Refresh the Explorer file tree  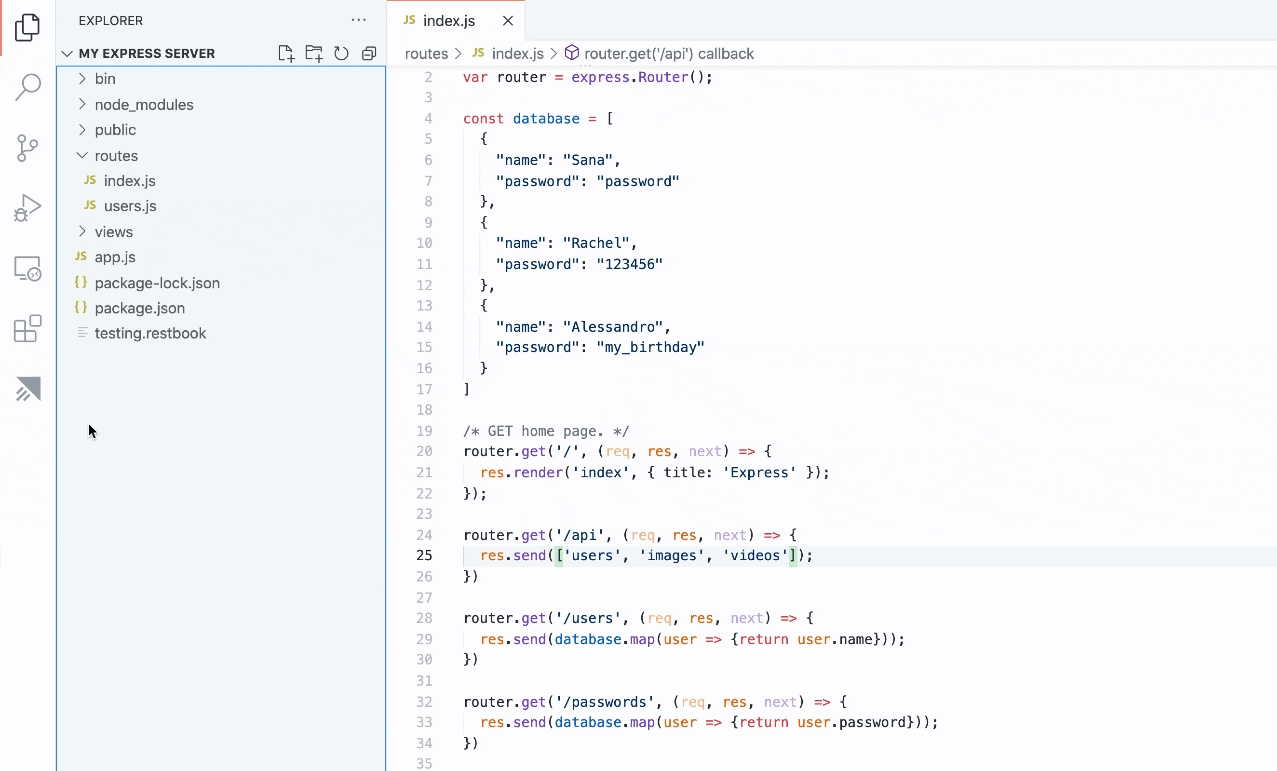341,53
